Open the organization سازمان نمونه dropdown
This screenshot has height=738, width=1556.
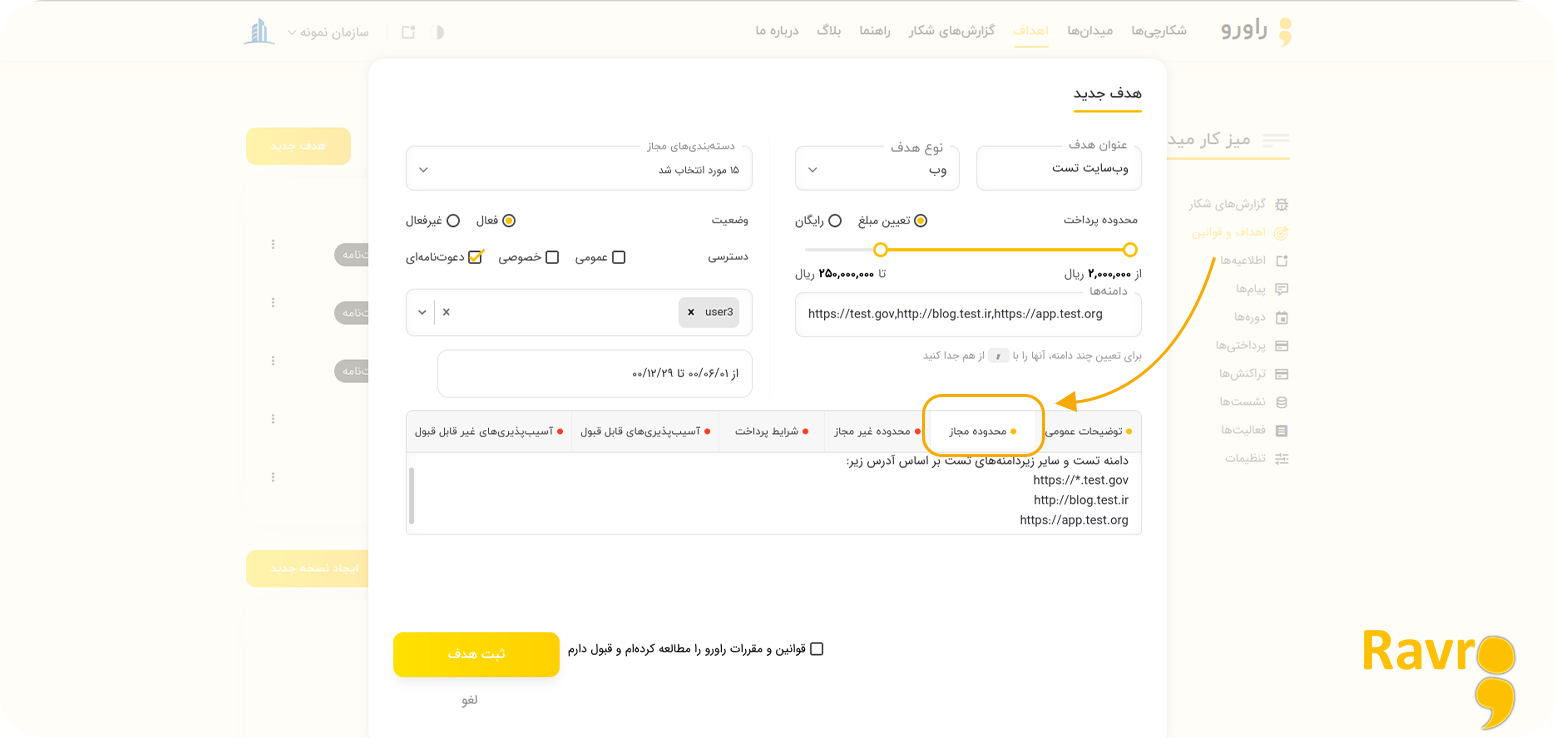click(328, 32)
